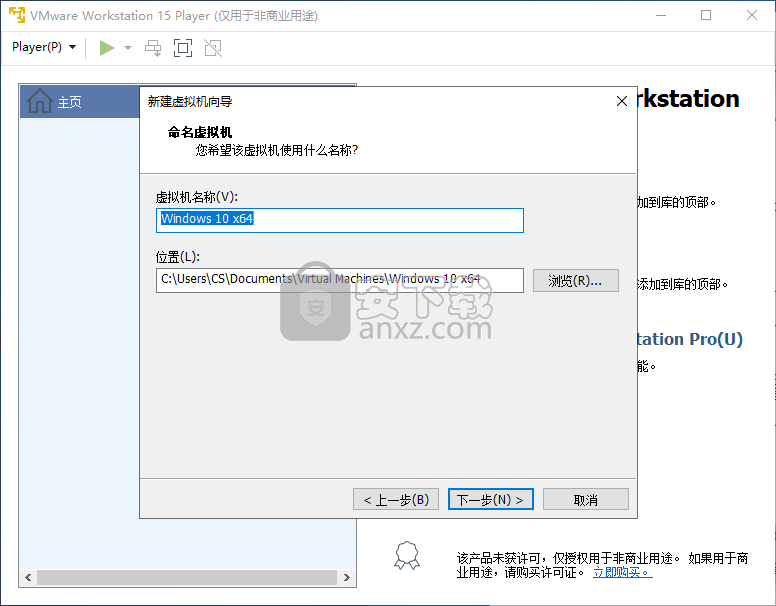Close the VMware Workstation Player window
This screenshot has width=776, height=606.
752,15
